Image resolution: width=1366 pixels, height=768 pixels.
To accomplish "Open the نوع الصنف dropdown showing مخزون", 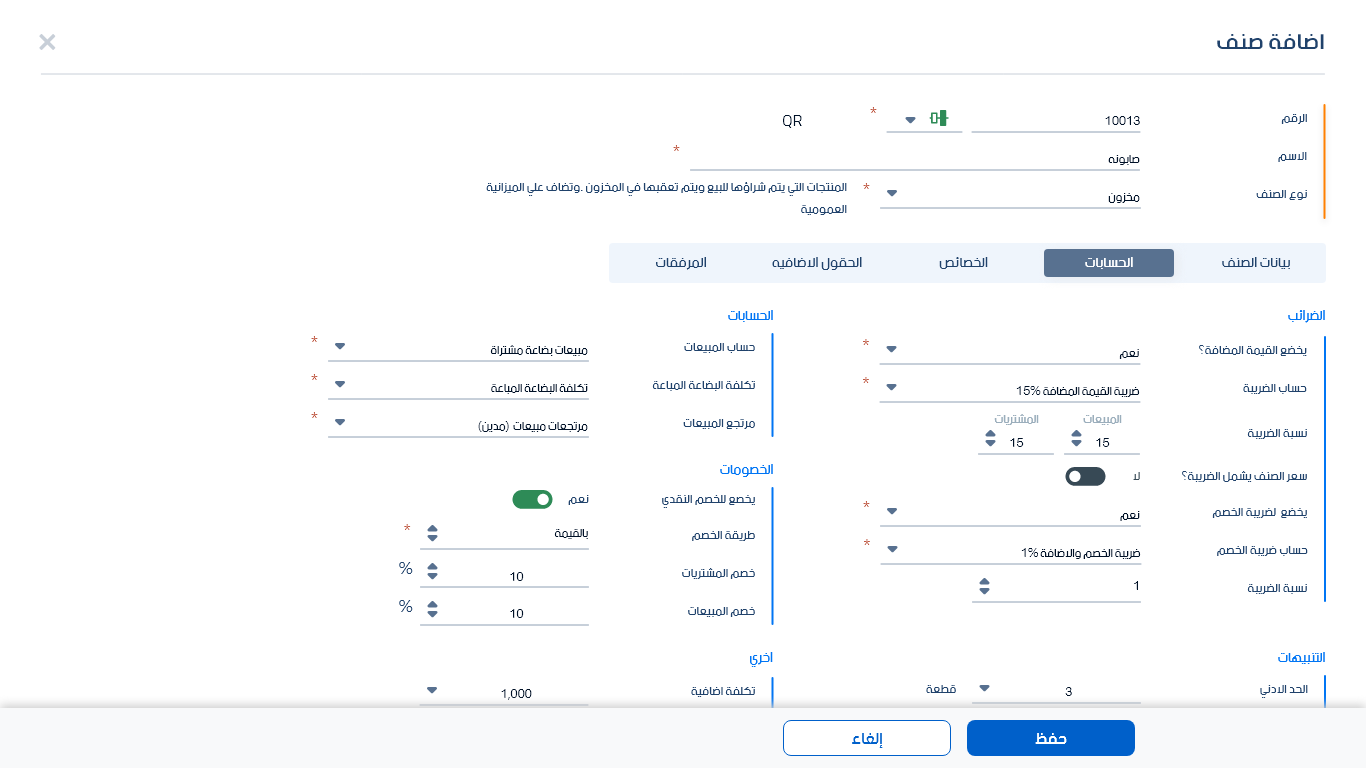I will [890, 192].
